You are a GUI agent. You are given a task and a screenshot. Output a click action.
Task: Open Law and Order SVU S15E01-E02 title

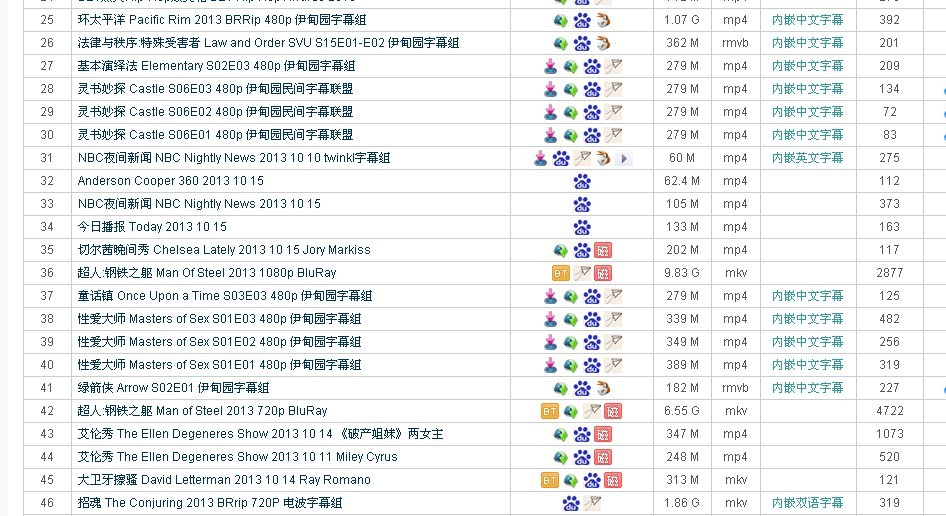268,43
